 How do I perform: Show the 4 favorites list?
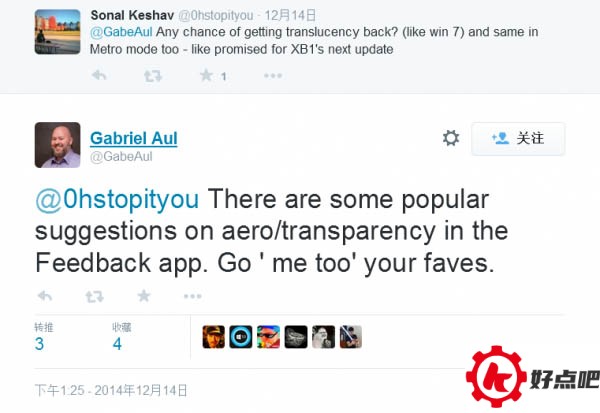122,337
